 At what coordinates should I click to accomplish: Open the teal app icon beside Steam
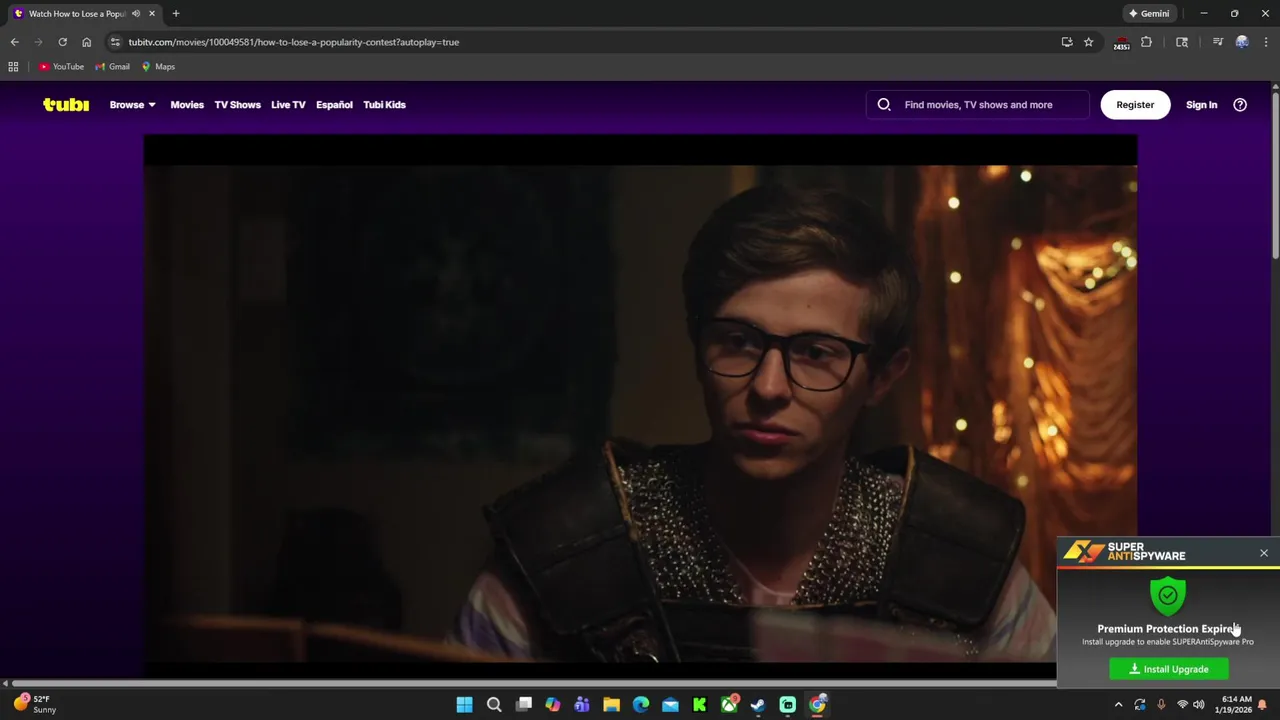(x=788, y=705)
